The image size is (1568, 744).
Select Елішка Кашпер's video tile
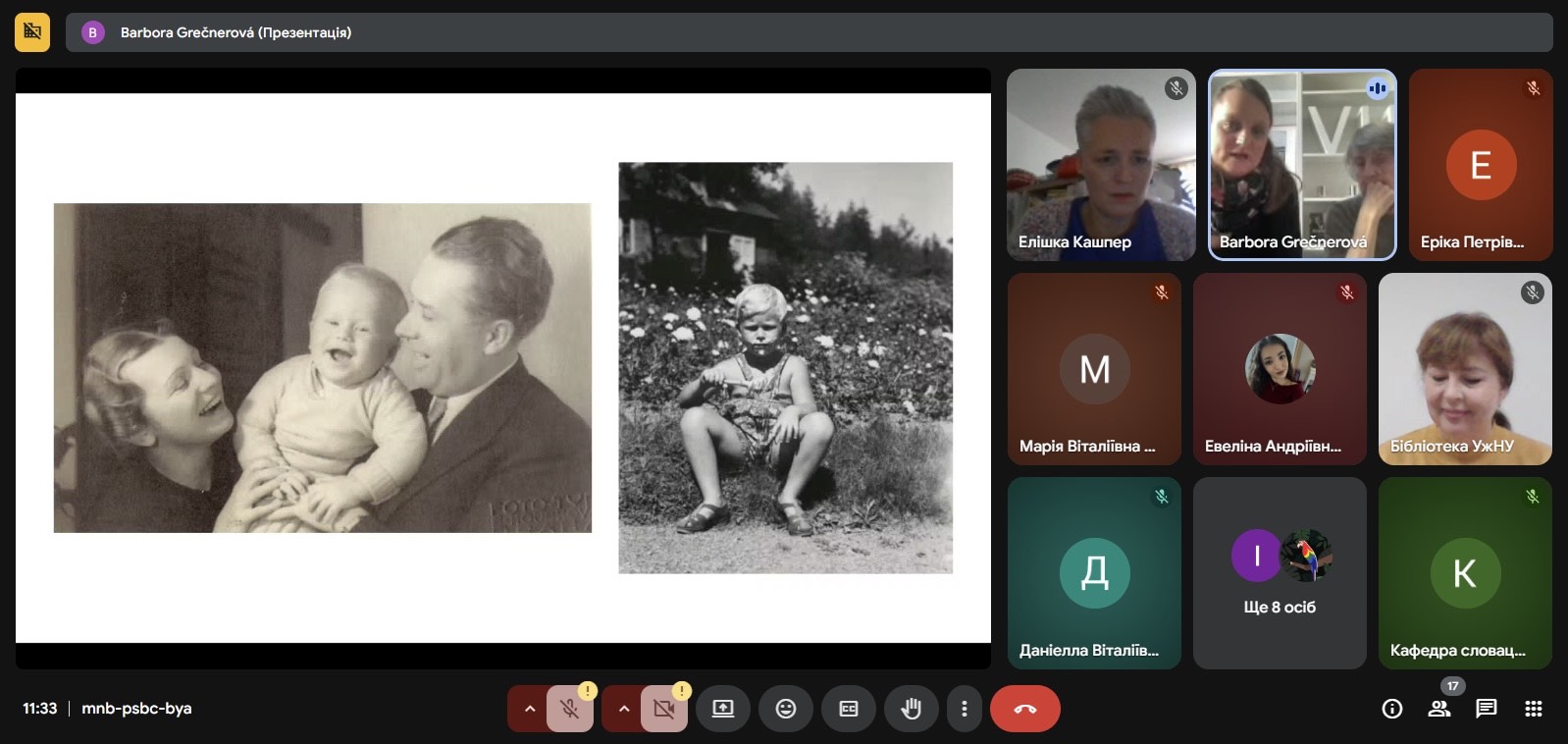click(1101, 164)
